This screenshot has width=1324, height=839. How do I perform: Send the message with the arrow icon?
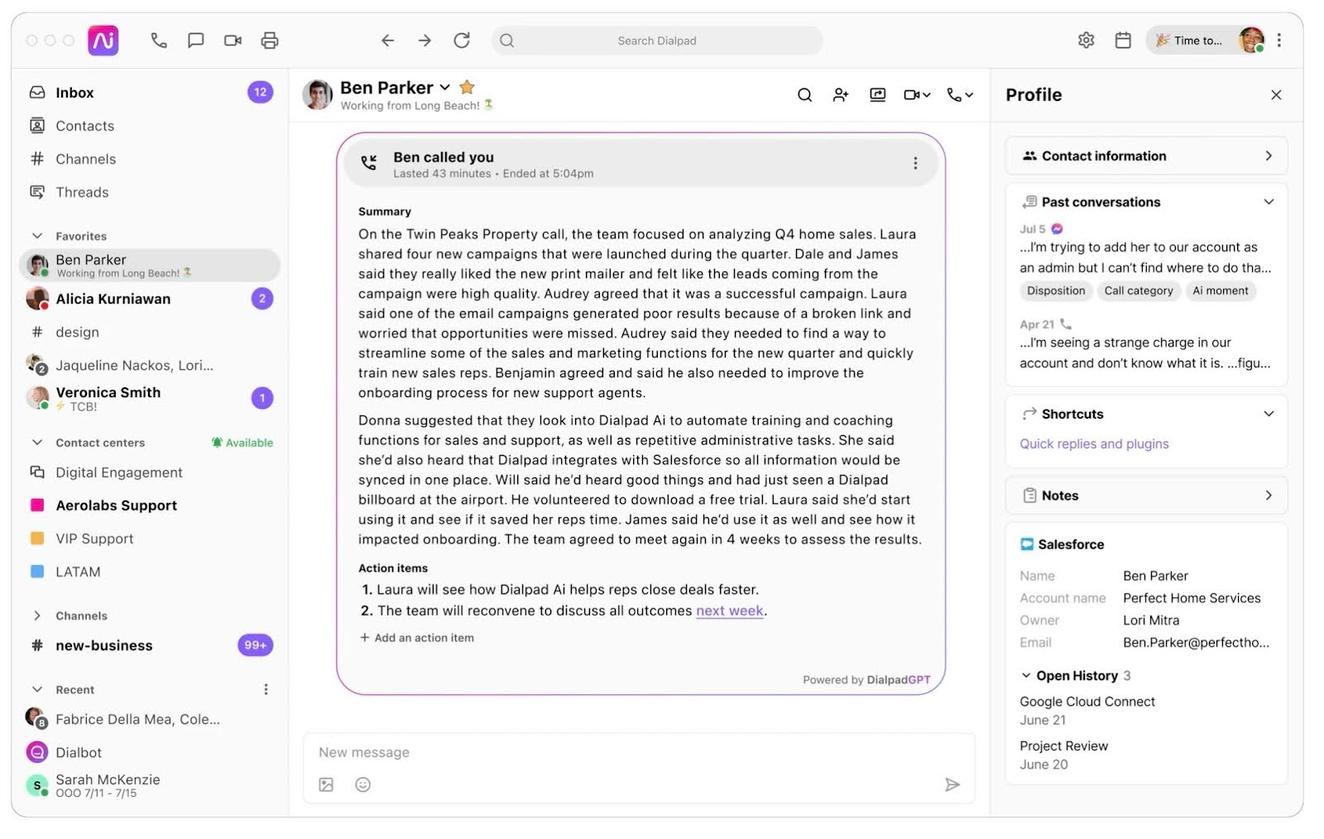tap(953, 785)
